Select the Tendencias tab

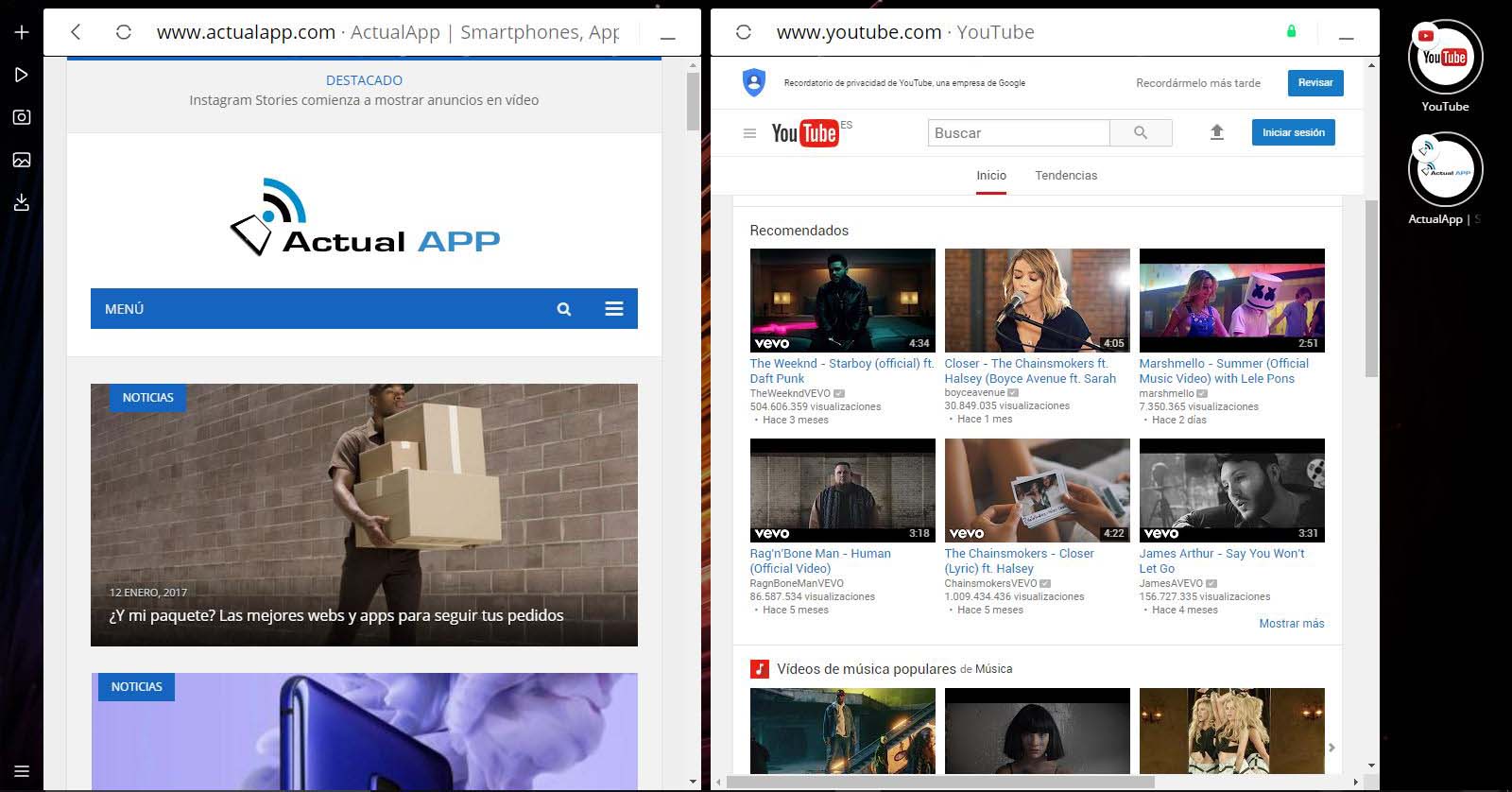pos(1066,176)
